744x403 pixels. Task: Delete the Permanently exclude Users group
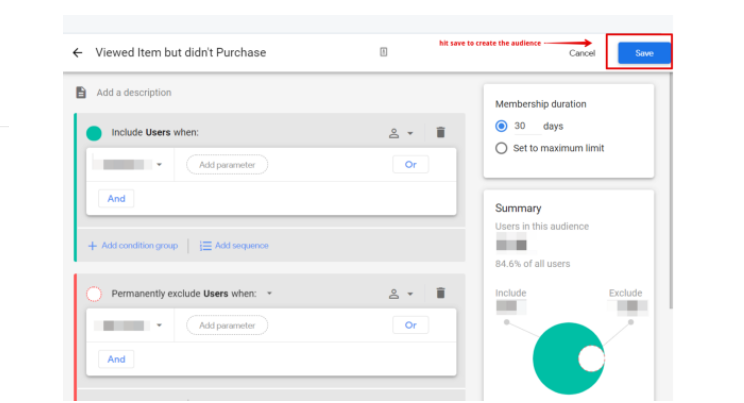coord(440,293)
